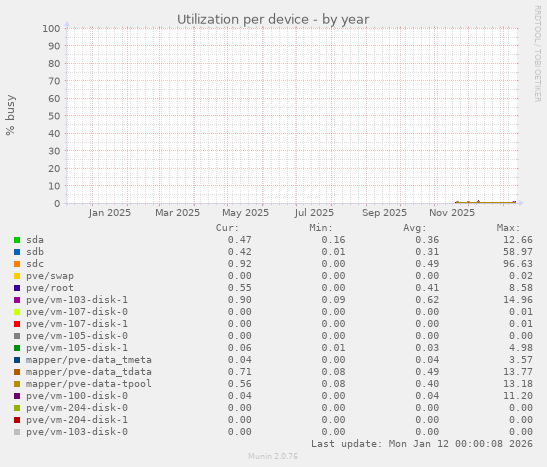Click the '% busy' y-axis label
Screen dimensions: 547x467
click(10, 115)
